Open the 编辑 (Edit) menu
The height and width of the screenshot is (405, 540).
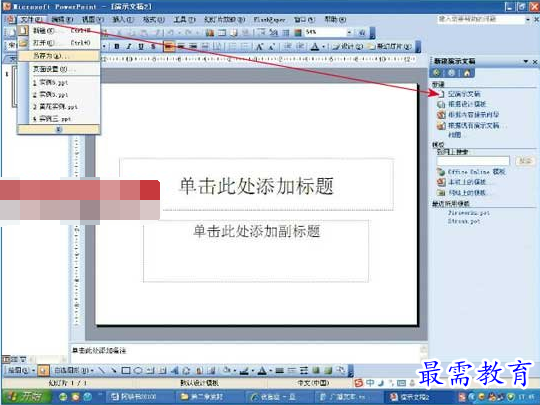click(62, 20)
